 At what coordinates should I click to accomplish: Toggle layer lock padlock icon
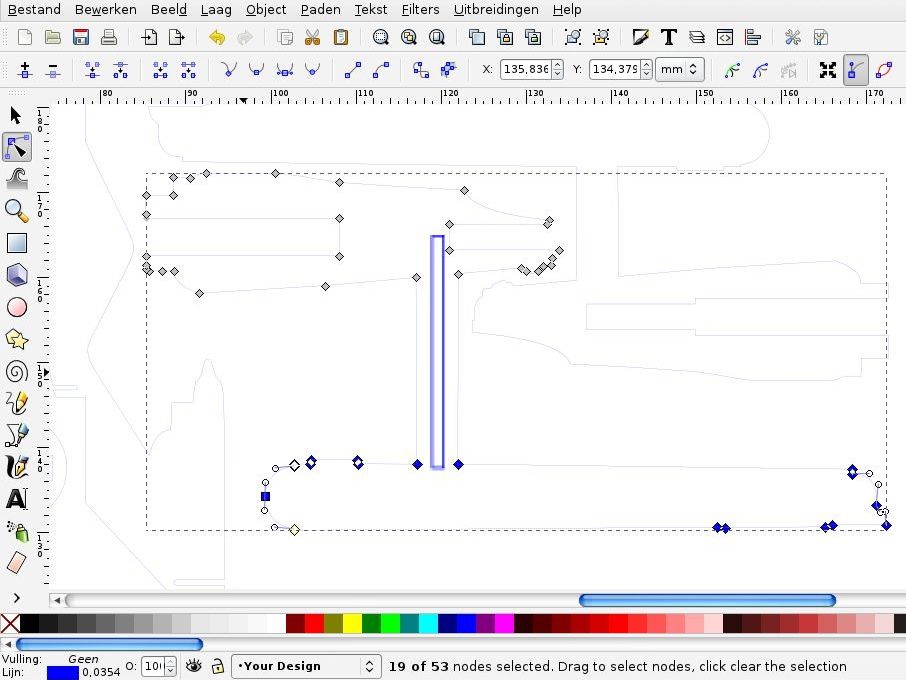(218, 666)
